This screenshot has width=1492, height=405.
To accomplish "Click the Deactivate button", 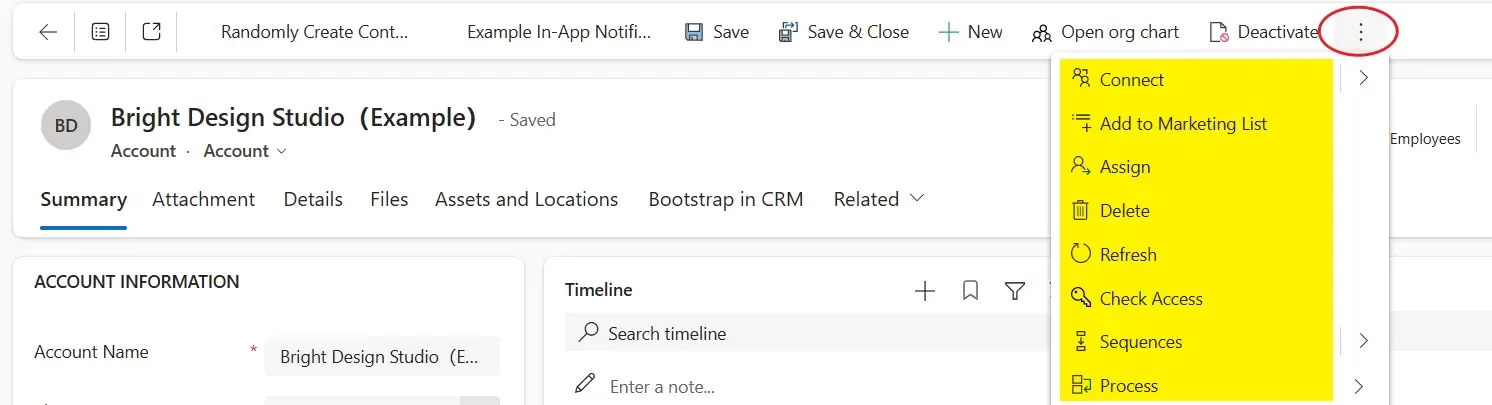I will click(1263, 32).
